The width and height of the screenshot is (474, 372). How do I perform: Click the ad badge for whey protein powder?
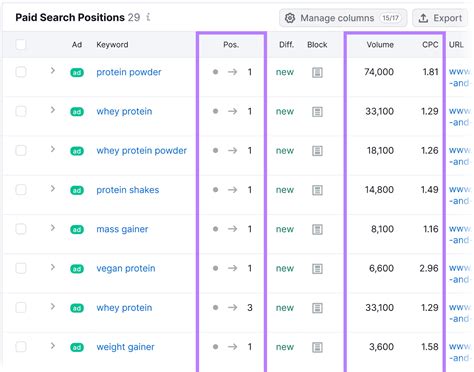click(77, 151)
